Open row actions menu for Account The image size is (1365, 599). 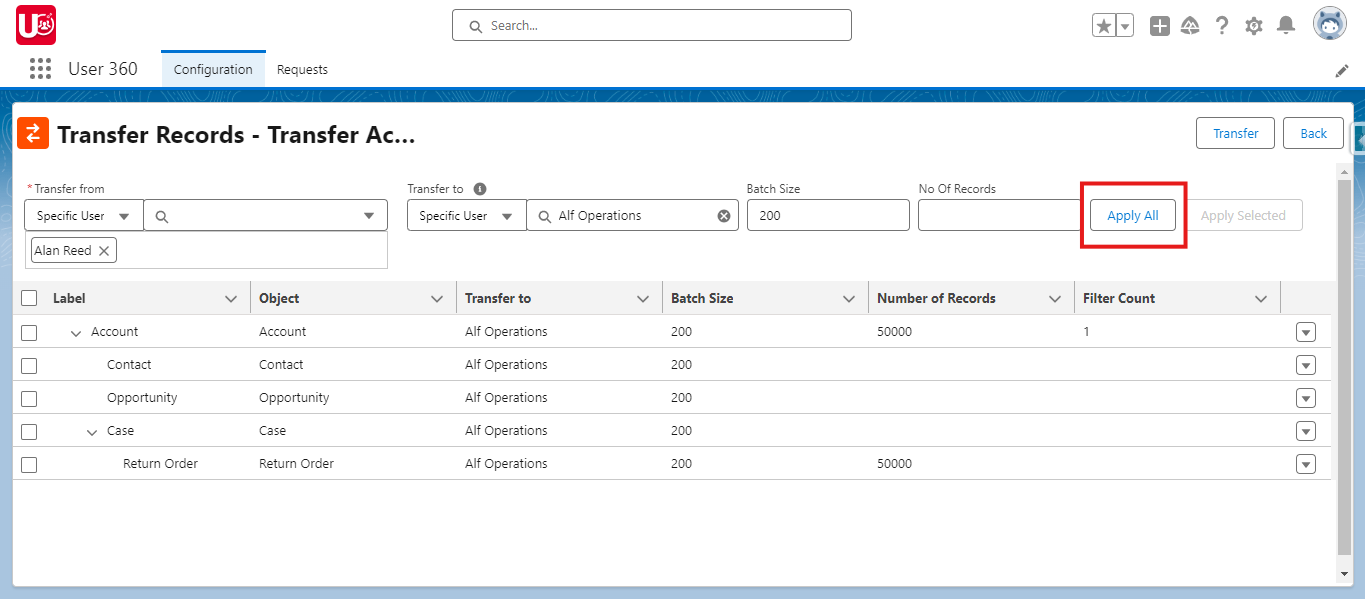coord(1305,332)
